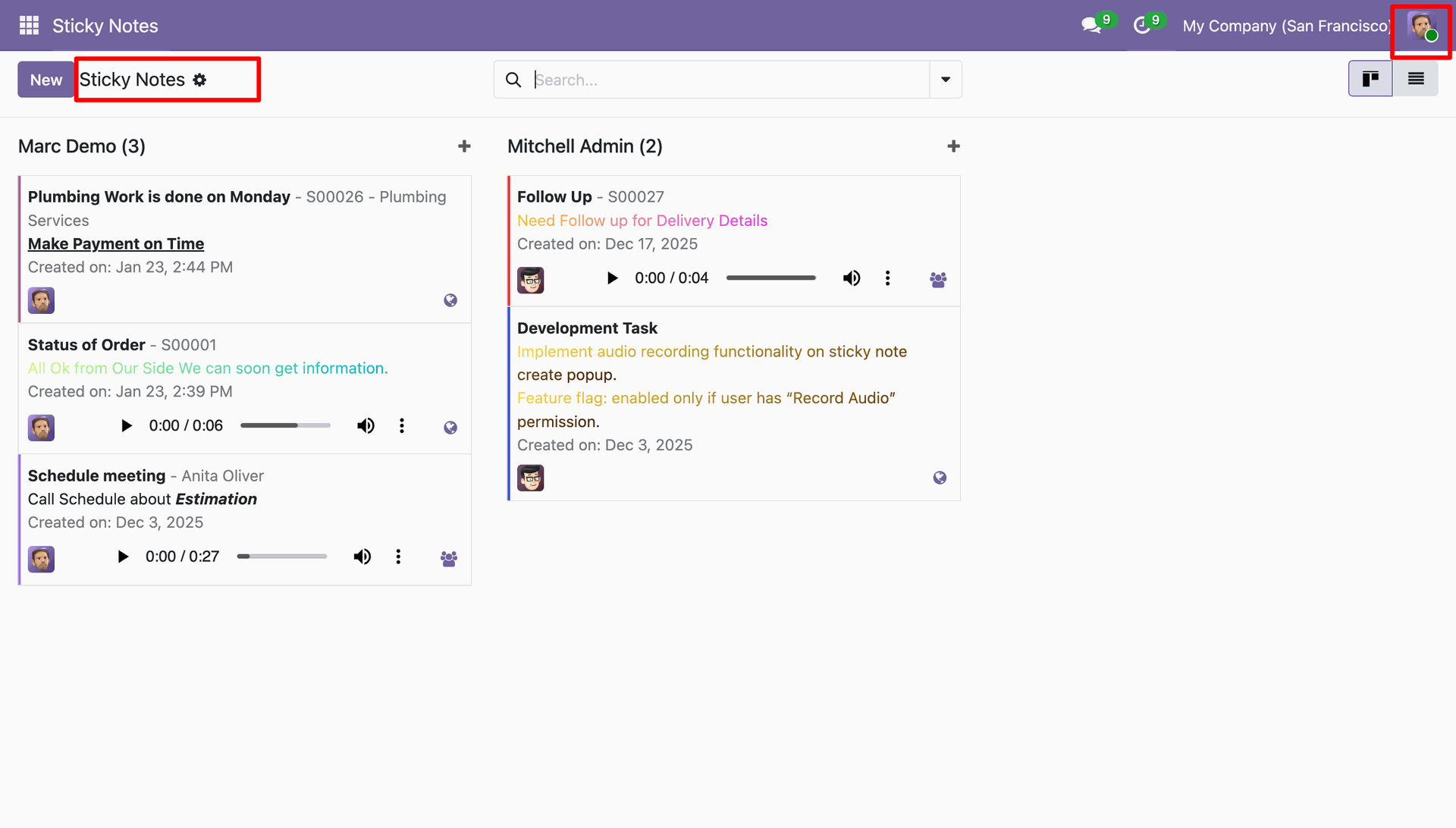Click the New button
This screenshot has width=1456, height=828.
click(x=45, y=80)
